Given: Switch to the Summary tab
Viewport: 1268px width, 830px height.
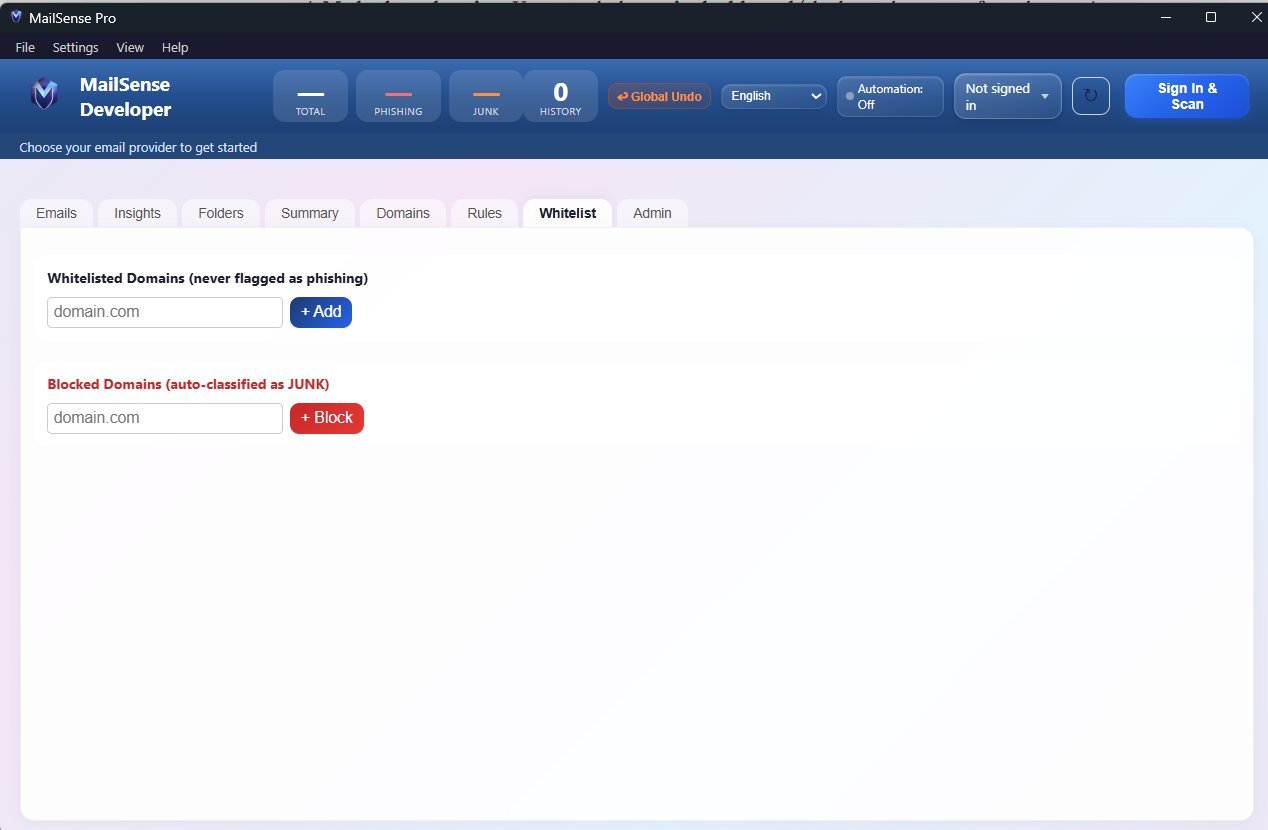Looking at the screenshot, I should (310, 213).
